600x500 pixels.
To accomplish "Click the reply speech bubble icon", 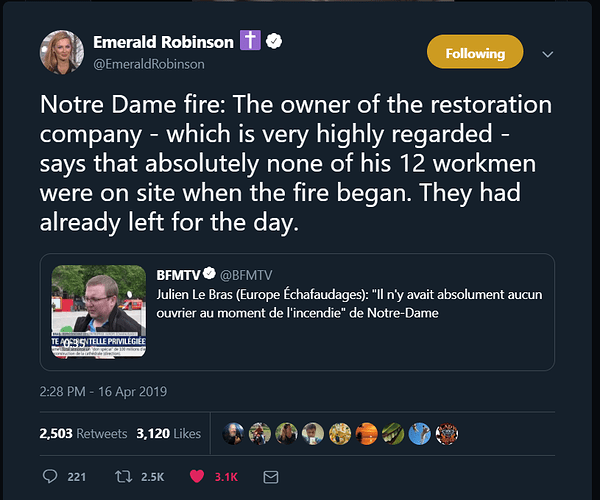I will 50,477.
